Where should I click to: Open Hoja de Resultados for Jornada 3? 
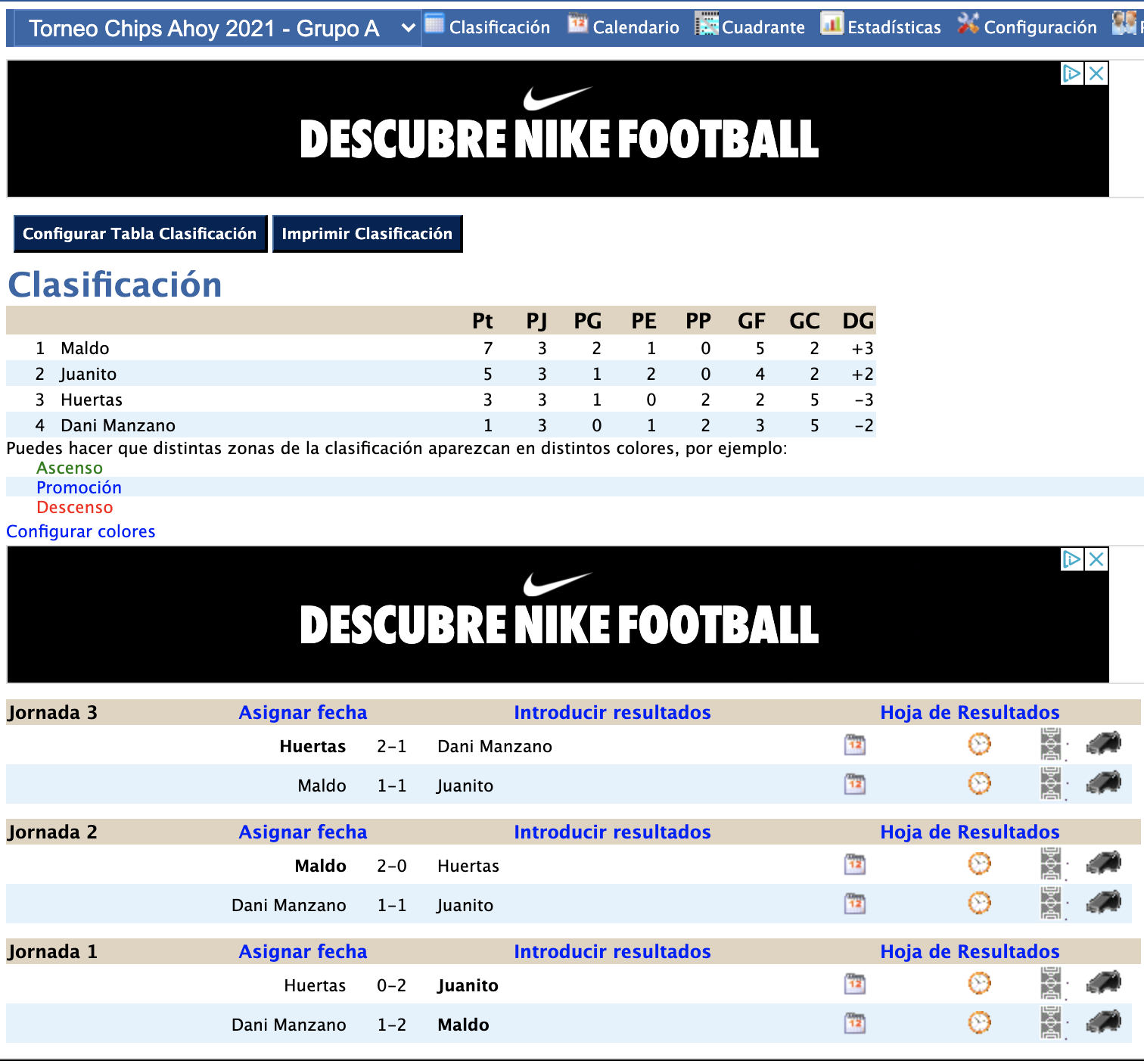(x=969, y=712)
